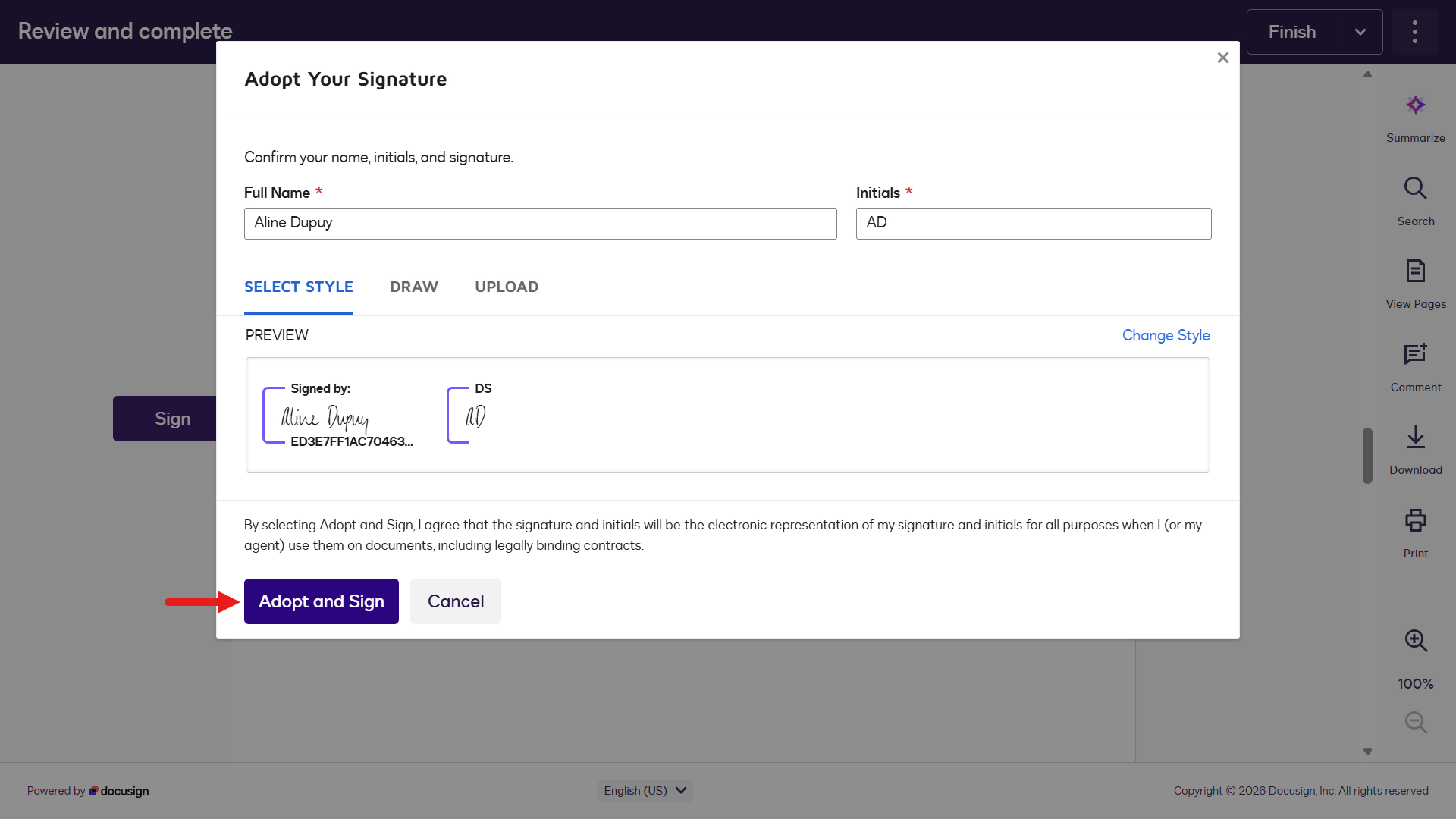Zoom in with magnifier plus icon

pos(1415,641)
